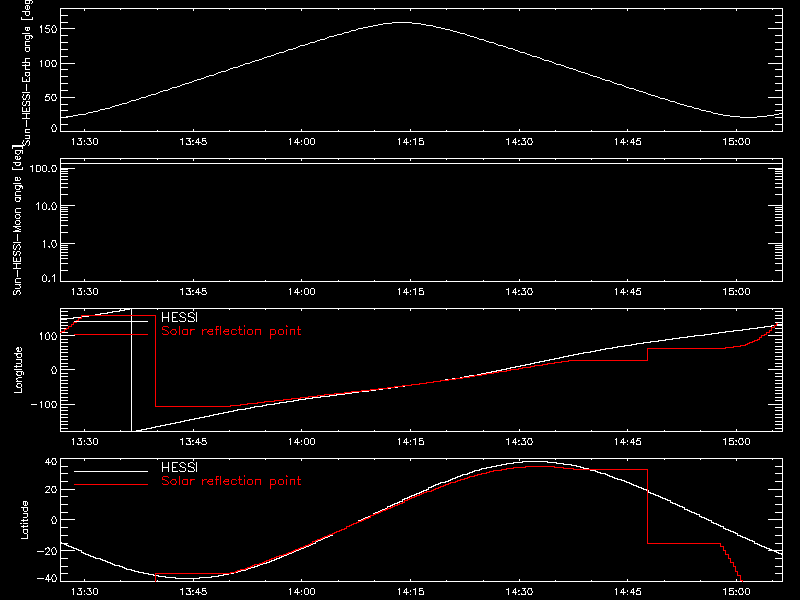Click red reflection legend line sample in Latitude plot
Viewport: 800px width, 600px height.
pyautogui.click(x=111, y=484)
